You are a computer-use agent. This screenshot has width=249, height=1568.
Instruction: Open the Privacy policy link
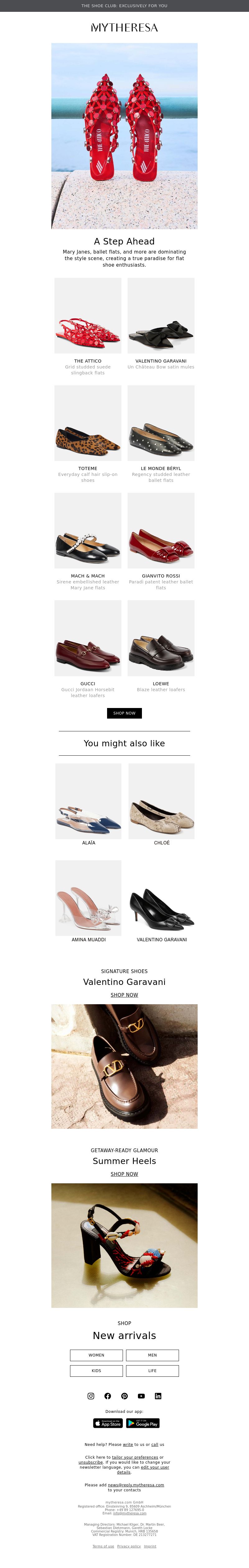(x=129, y=1546)
